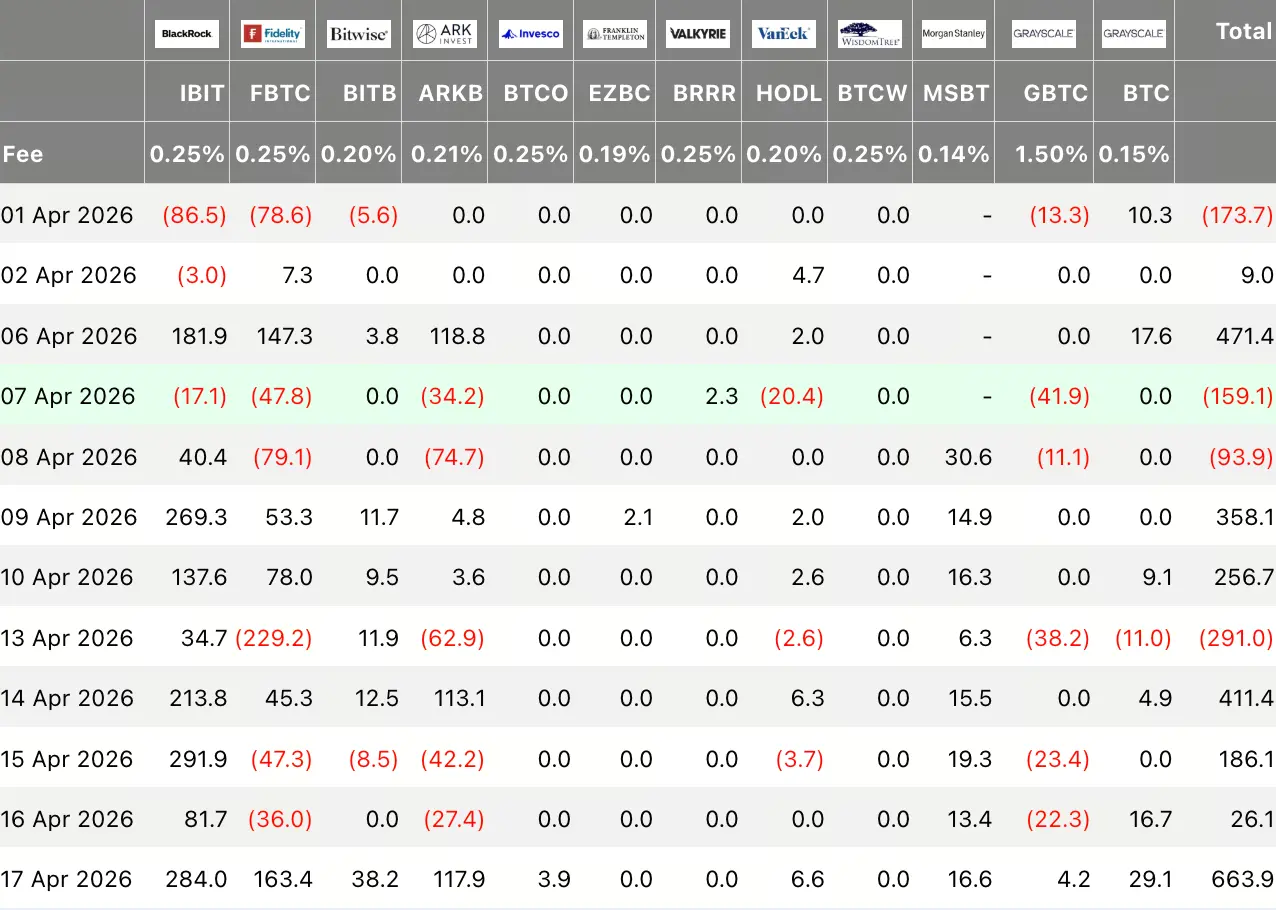Click the VanEck logo
This screenshot has width=1276, height=910.
coord(784,34)
